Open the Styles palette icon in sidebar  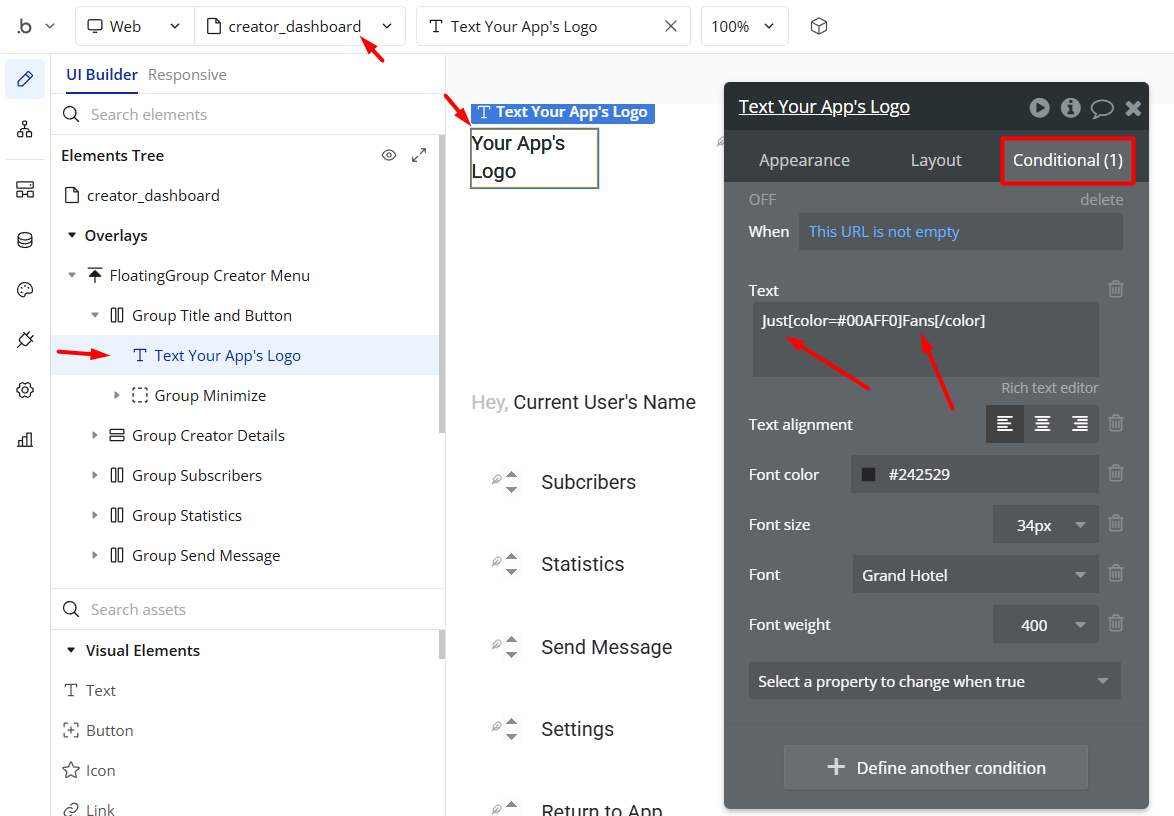tap(25, 290)
